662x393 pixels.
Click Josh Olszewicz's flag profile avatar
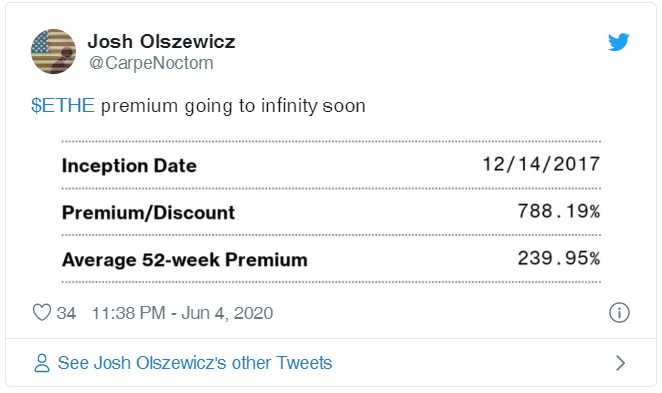tap(54, 51)
